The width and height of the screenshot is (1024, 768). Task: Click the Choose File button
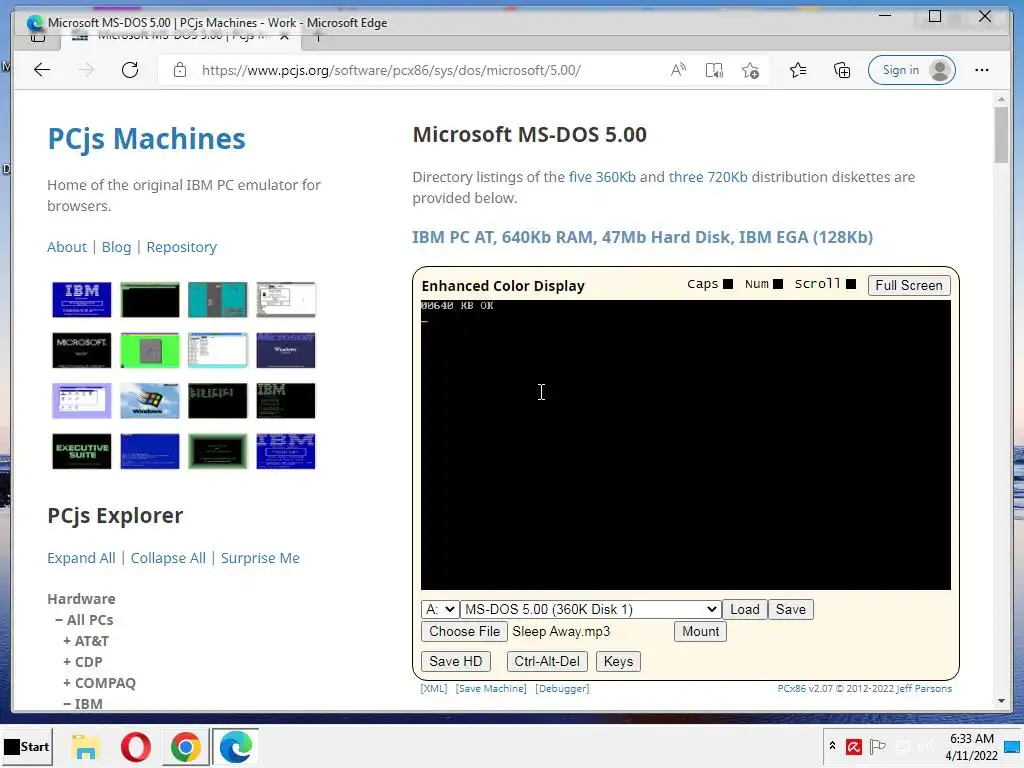pos(464,632)
